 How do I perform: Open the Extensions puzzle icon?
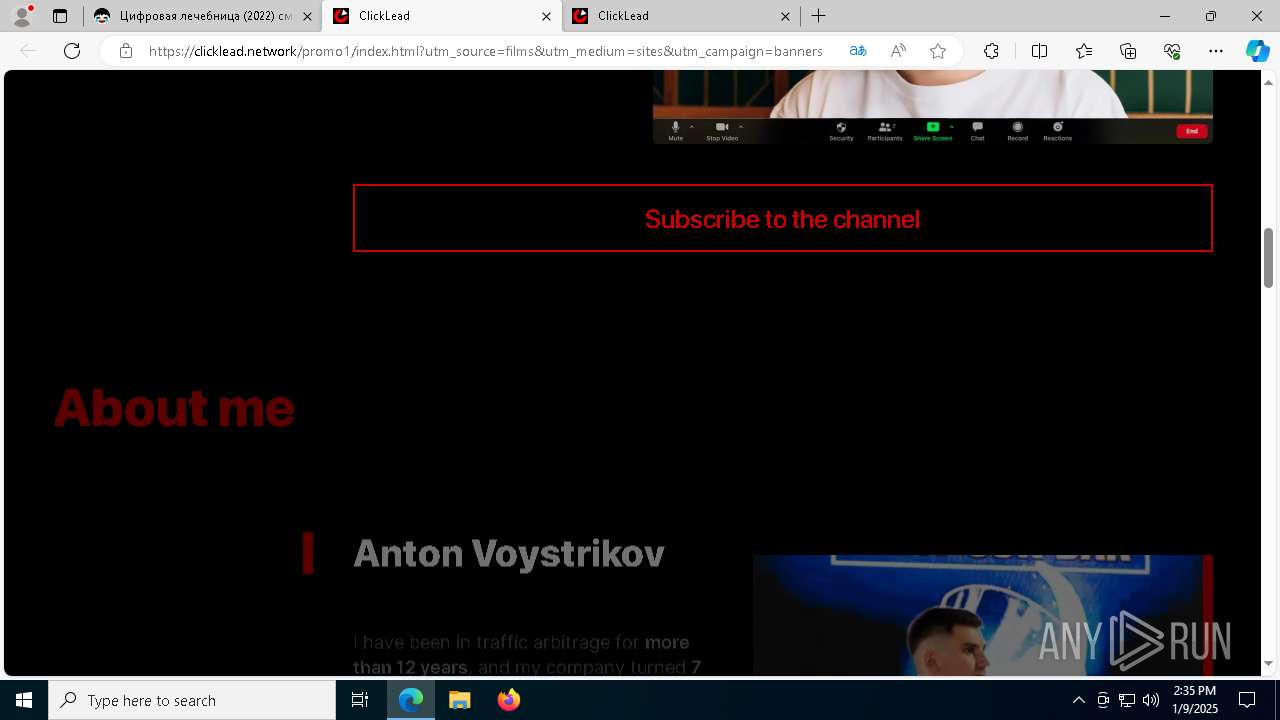click(991, 51)
